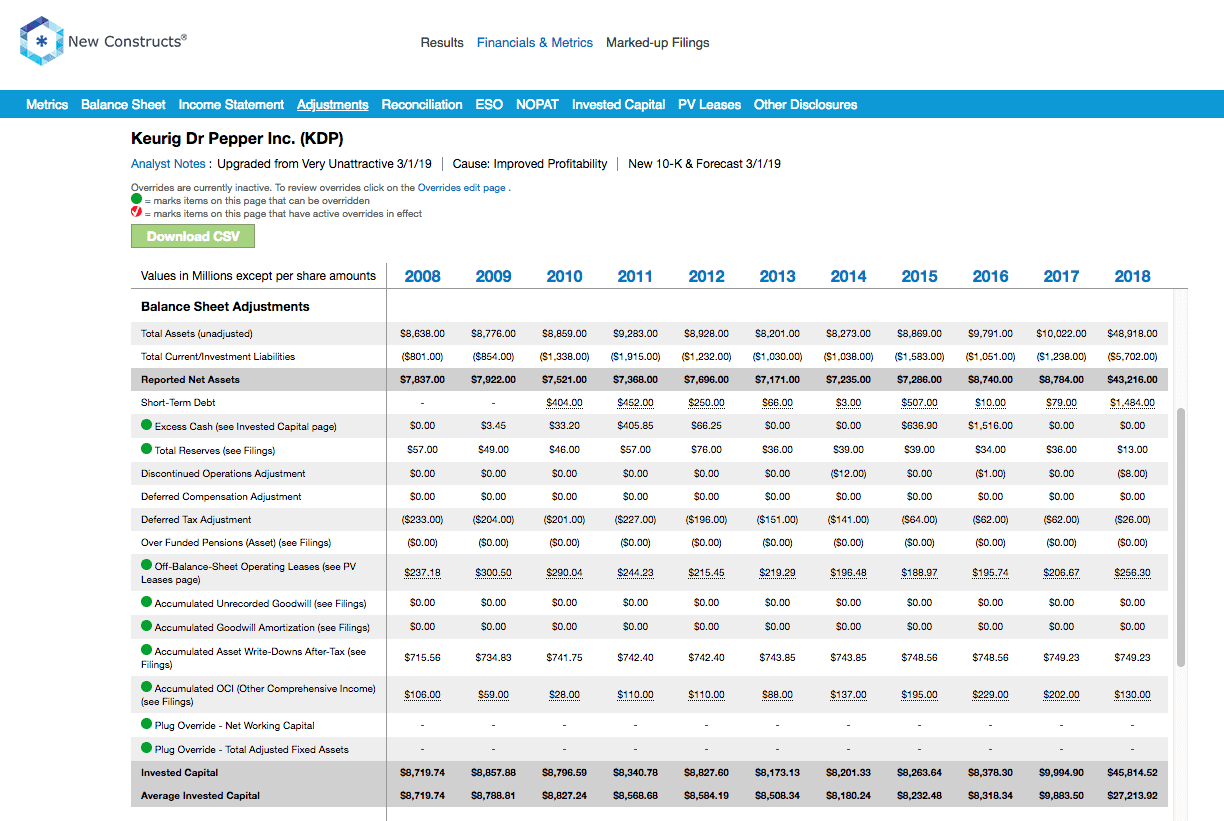Open the $1,484.00 Short-Term Debt value for 2018
Image resolution: width=1224 pixels, height=821 pixels.
pos(1133,403)
